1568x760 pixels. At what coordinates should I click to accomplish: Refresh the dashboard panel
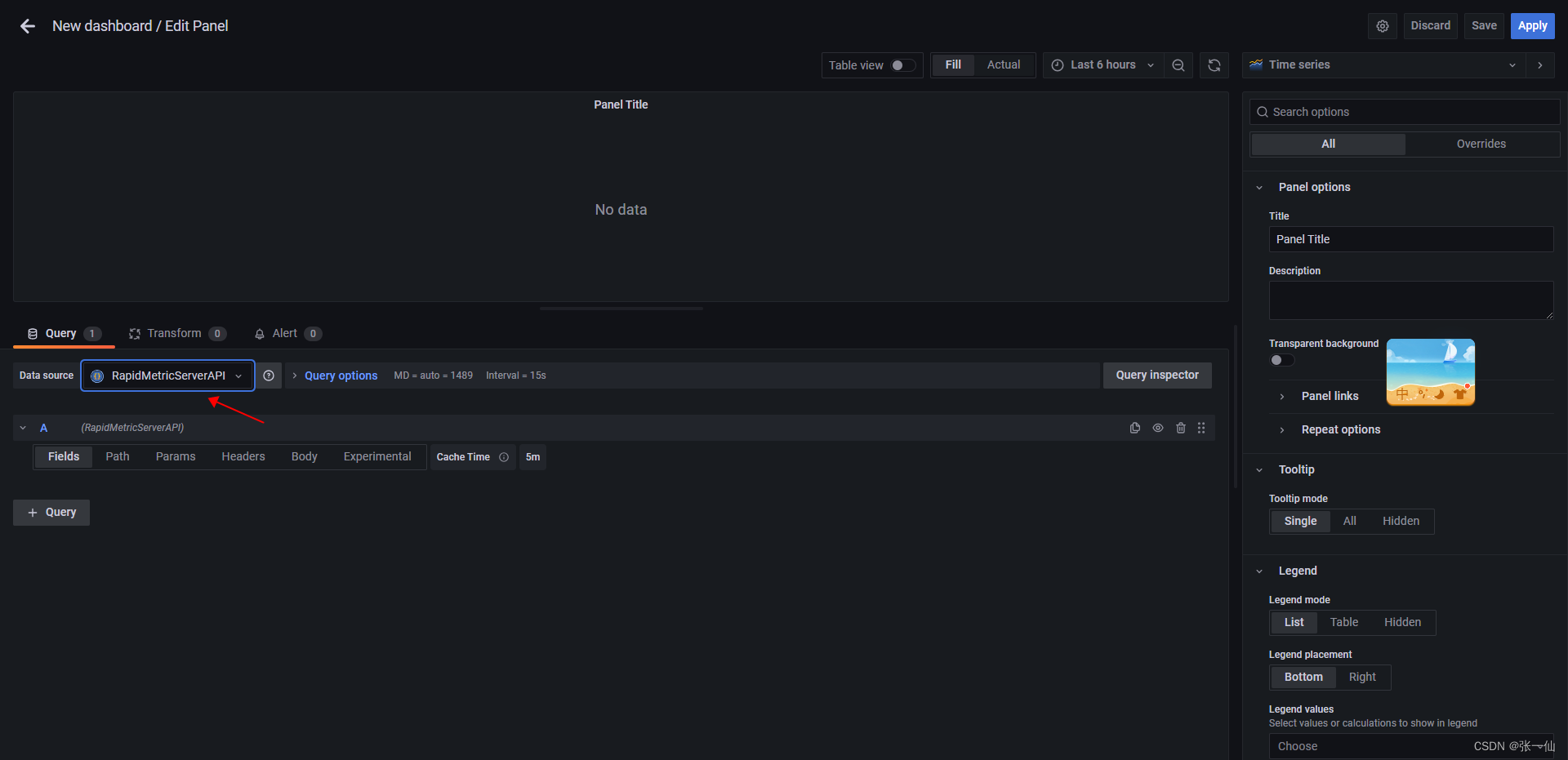coord(1214,64)
